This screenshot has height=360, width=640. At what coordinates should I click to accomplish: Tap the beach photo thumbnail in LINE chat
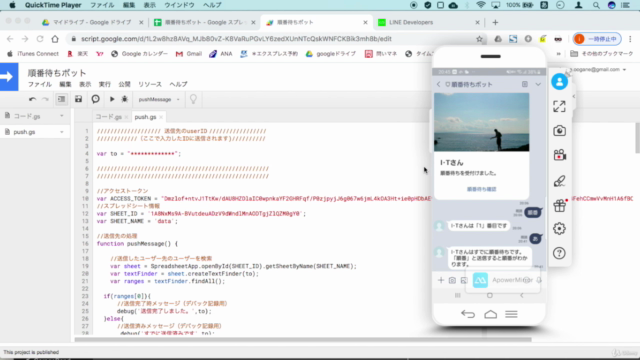click(x=482, y=122)
